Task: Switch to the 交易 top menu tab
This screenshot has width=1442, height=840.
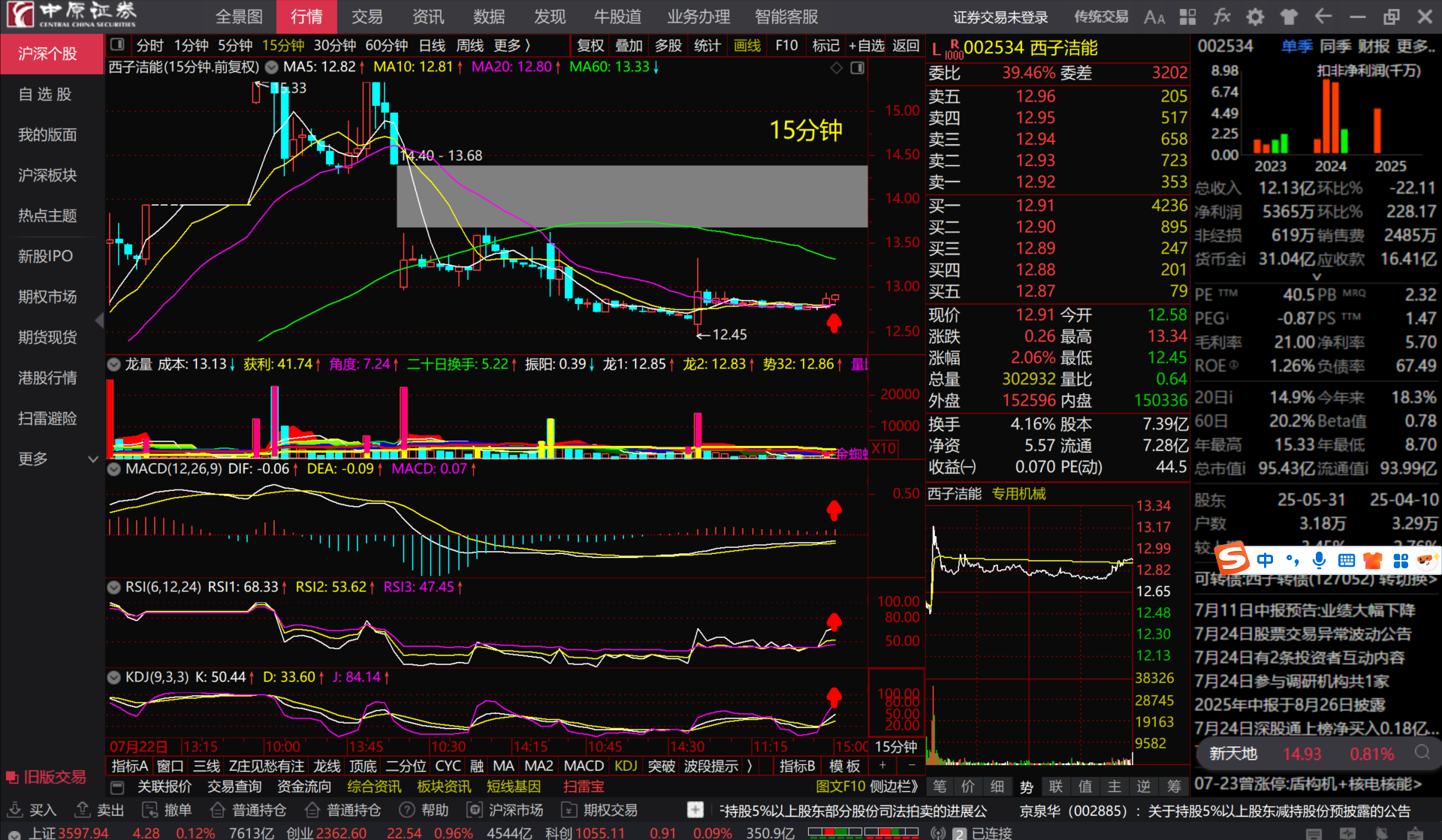Action: pos(367,17)
